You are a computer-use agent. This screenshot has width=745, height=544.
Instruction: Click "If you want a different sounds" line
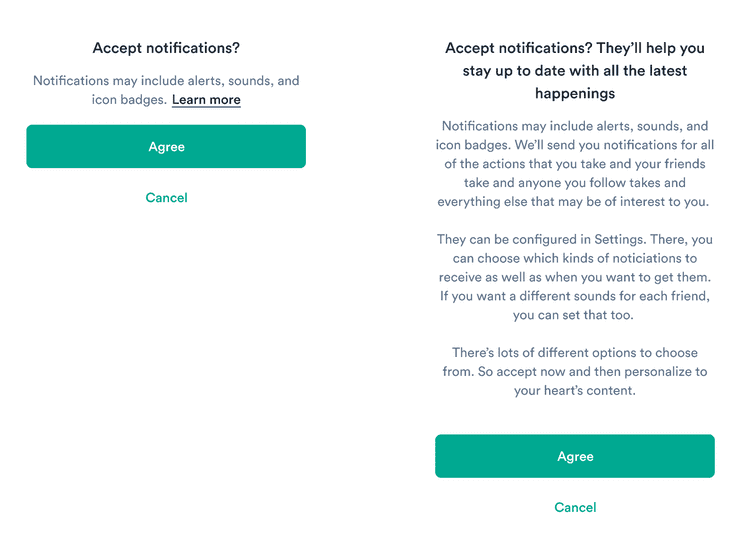(575, 296)
